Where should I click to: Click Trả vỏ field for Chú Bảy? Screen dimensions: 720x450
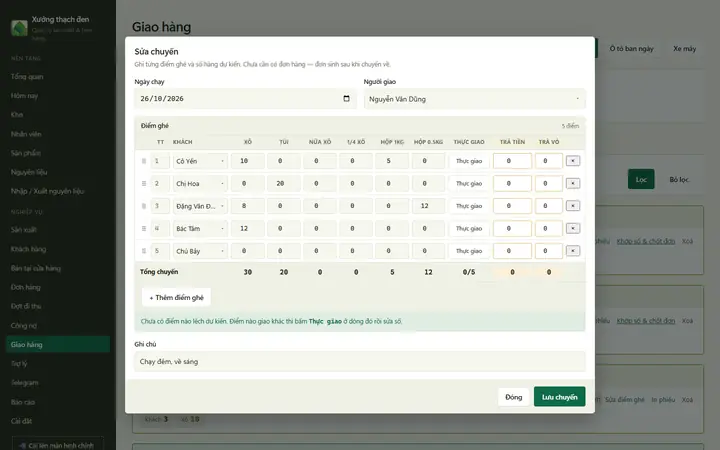549,251
